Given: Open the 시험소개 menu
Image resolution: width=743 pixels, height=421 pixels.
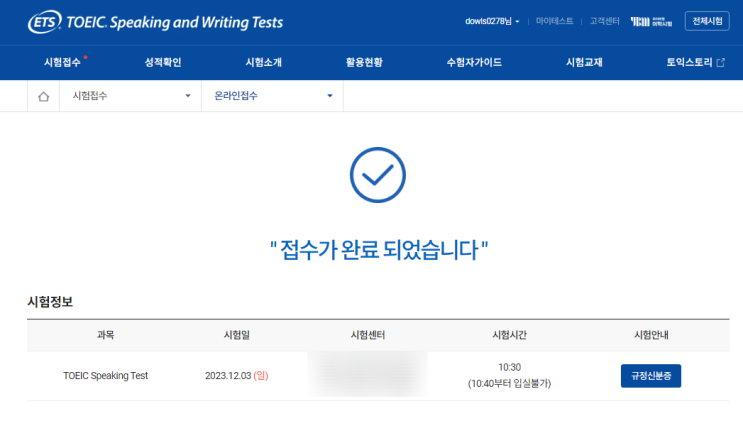Looking at the screenshot, I should [263, 63].
